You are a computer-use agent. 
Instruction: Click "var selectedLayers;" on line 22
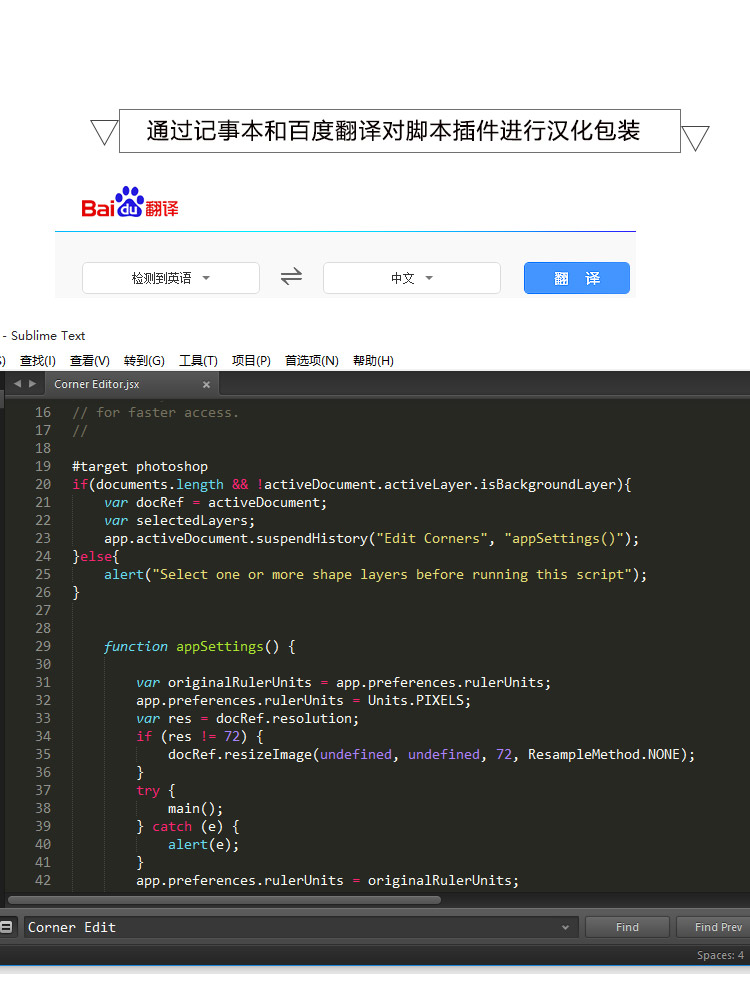pos(180,521)
